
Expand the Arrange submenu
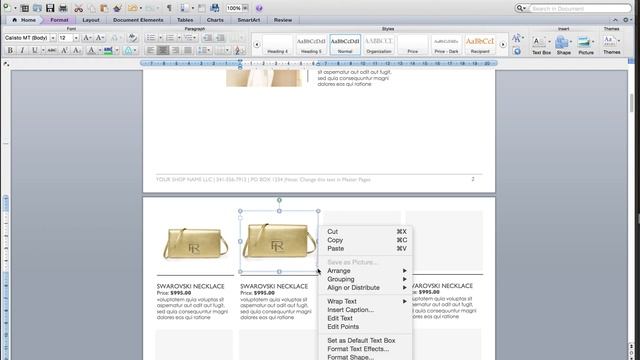[366, 271]
